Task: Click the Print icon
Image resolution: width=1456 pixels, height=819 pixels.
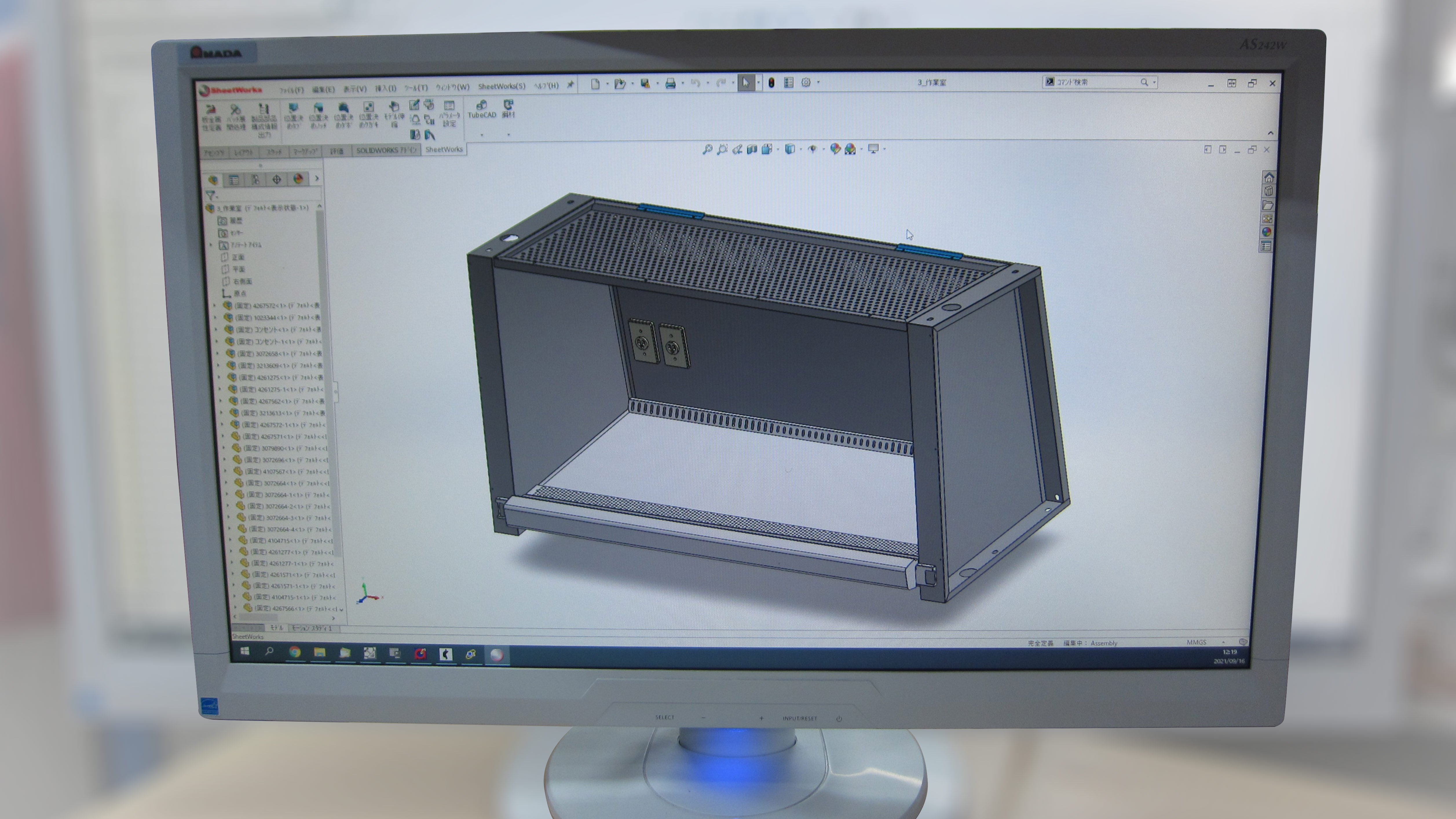Action: click(x=670, y=84)
